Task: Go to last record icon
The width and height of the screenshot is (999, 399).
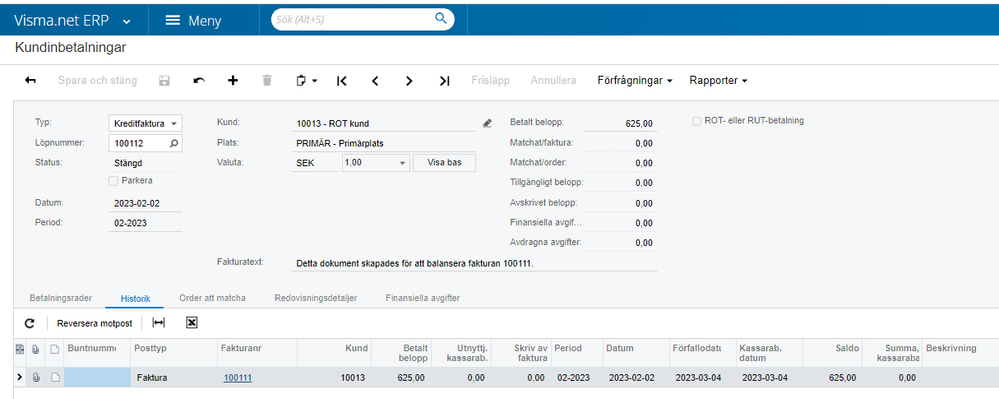Action: (445, 80)
